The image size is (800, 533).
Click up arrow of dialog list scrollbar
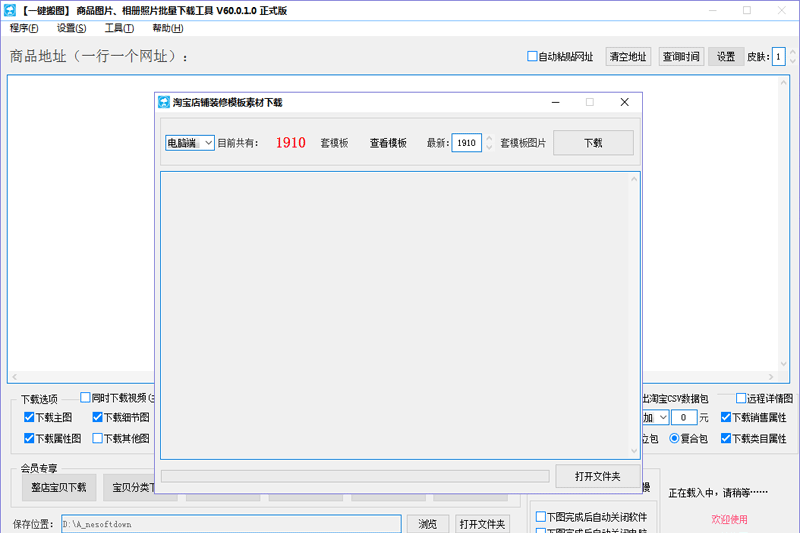tap(634, 179)
